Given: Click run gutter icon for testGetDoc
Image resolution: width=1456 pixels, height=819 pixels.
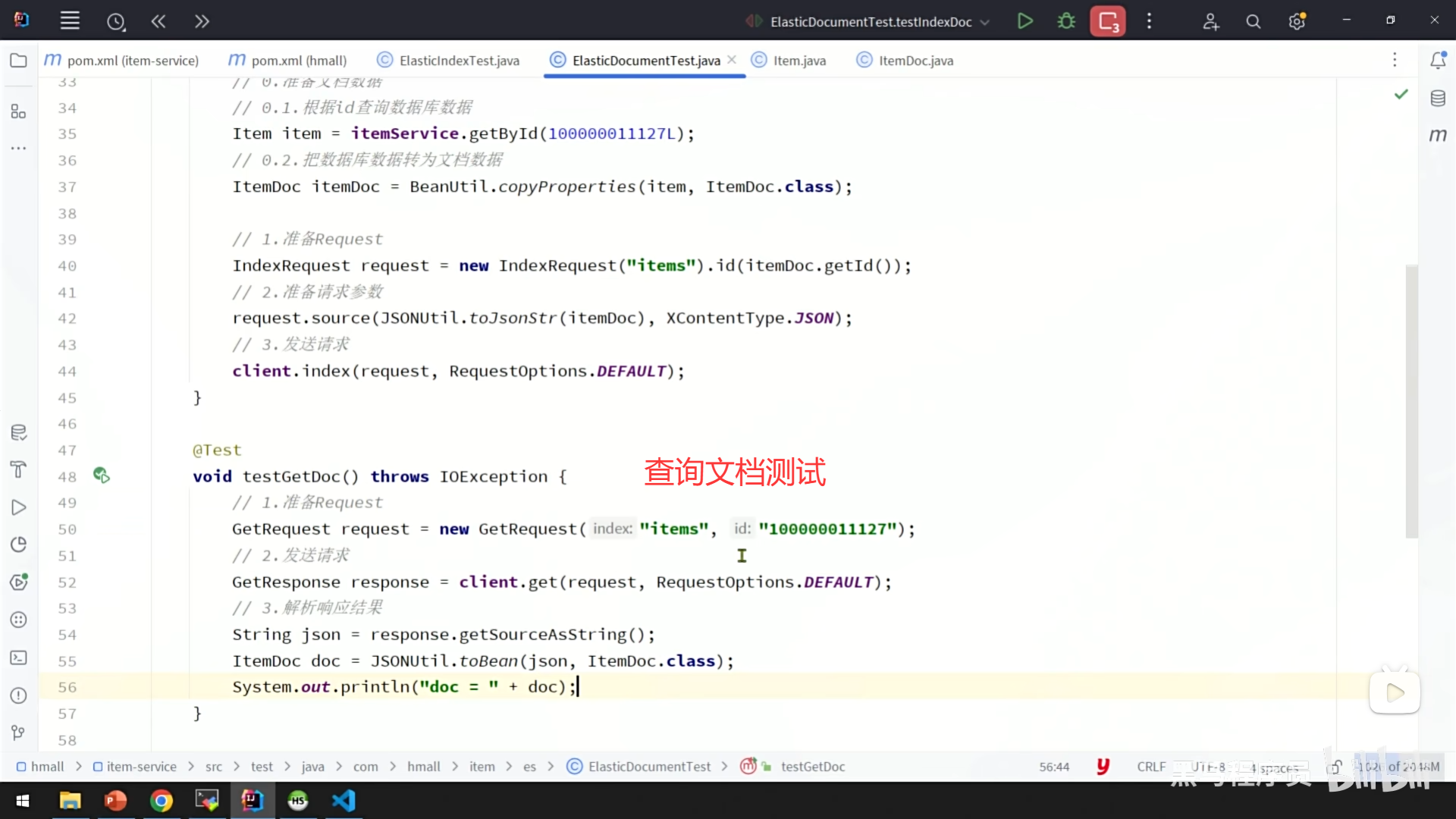Looking at the screenshot, I should pyautogui.click(x=102, y=475).
